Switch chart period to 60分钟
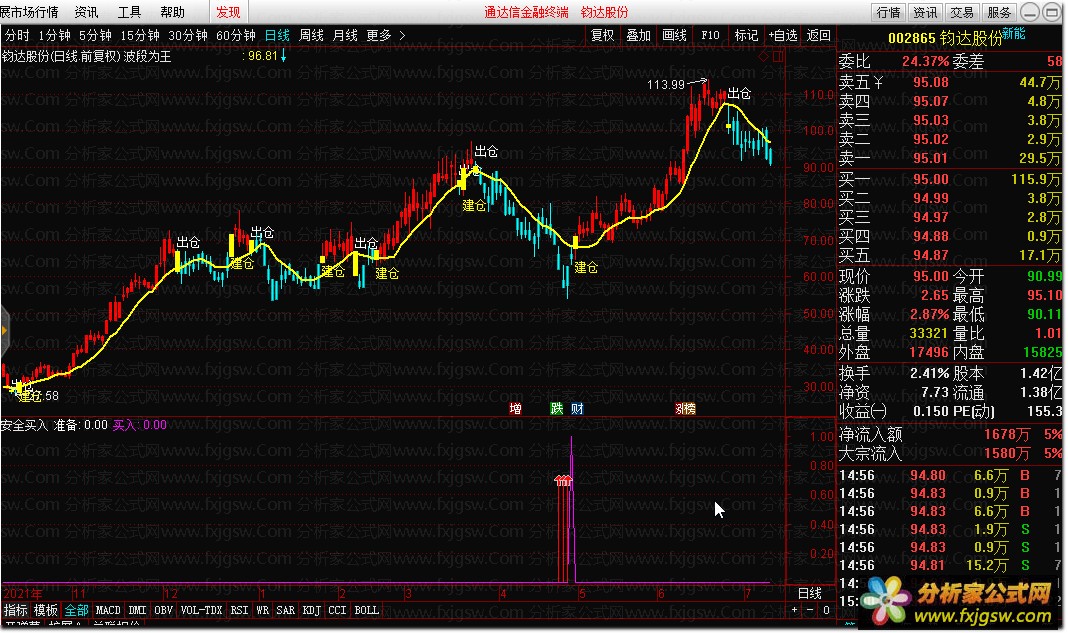1068x633 pixels. (x=236, y=35)
